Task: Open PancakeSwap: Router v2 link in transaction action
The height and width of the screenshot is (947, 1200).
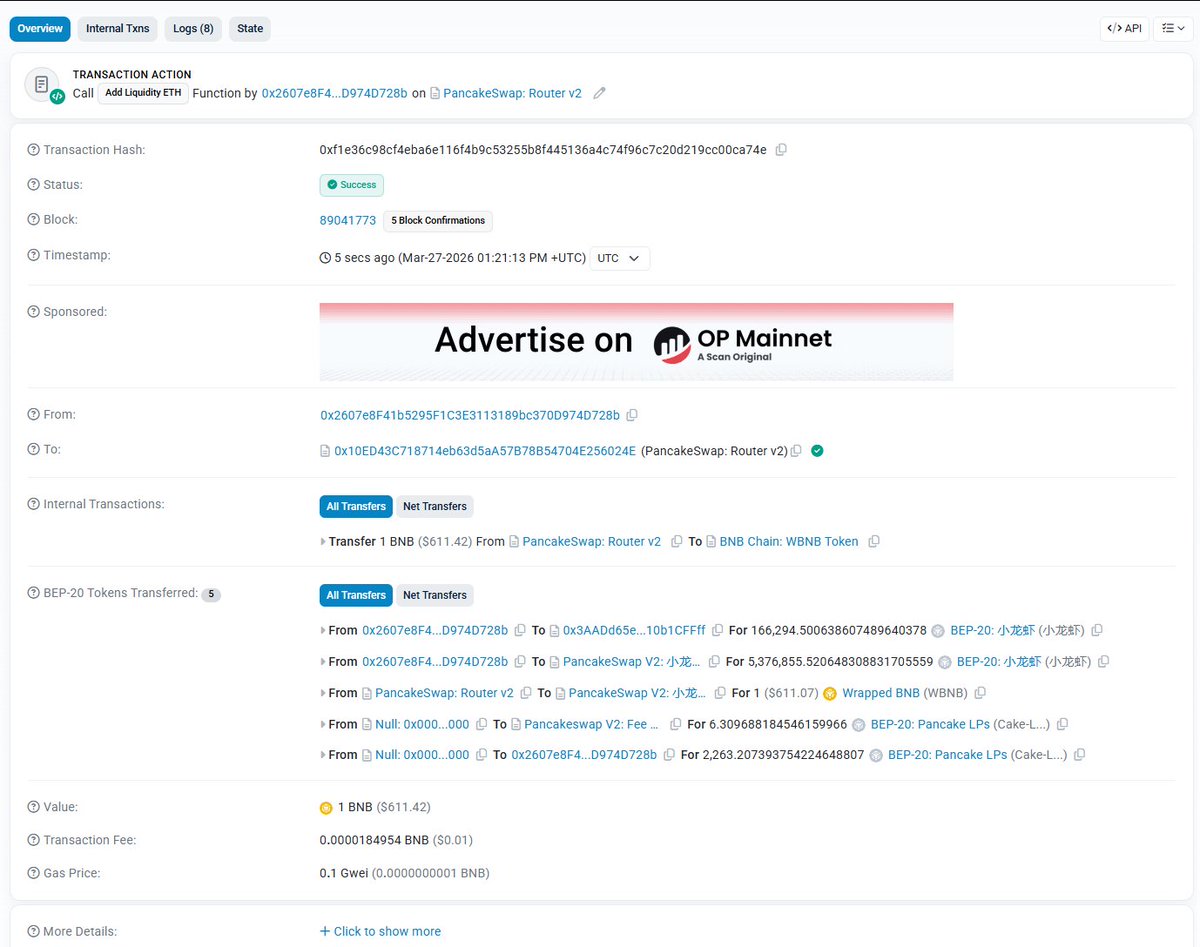Action: click(x=512, y=93)
